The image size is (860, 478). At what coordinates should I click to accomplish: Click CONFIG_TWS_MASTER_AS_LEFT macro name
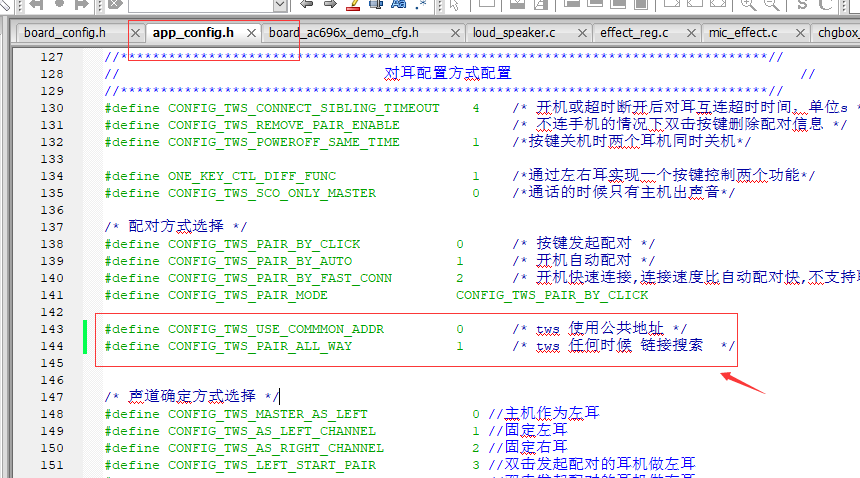(x=268, y=414)
